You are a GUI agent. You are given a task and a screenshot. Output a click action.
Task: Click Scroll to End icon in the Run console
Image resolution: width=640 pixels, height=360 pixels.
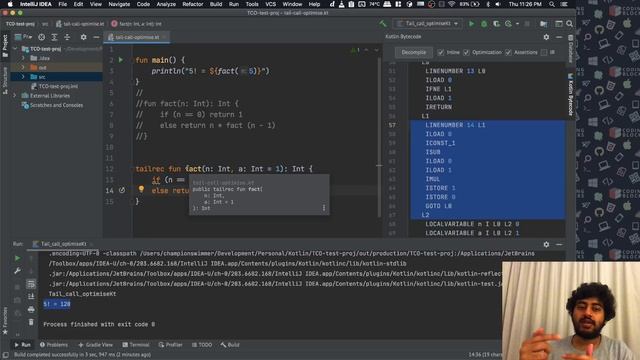(x=31, y=297)
